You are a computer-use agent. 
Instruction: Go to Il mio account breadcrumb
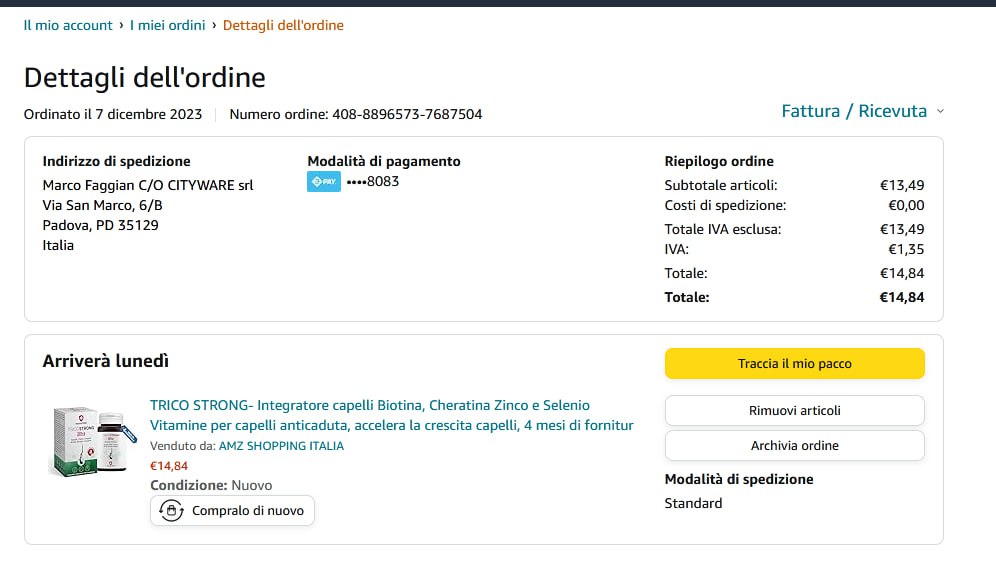(x=68, y=25)
